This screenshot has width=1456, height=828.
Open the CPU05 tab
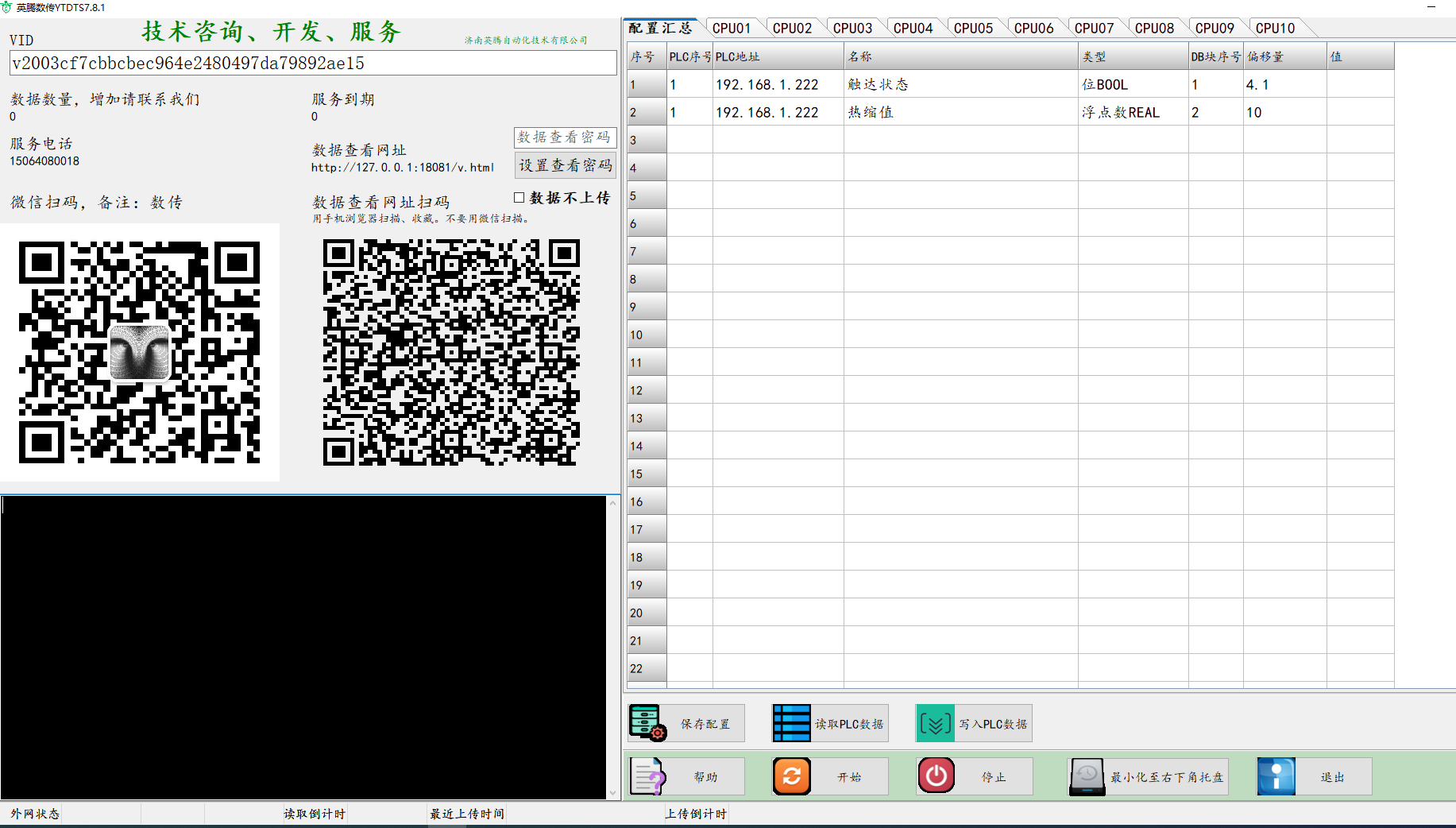pos(973,28)
